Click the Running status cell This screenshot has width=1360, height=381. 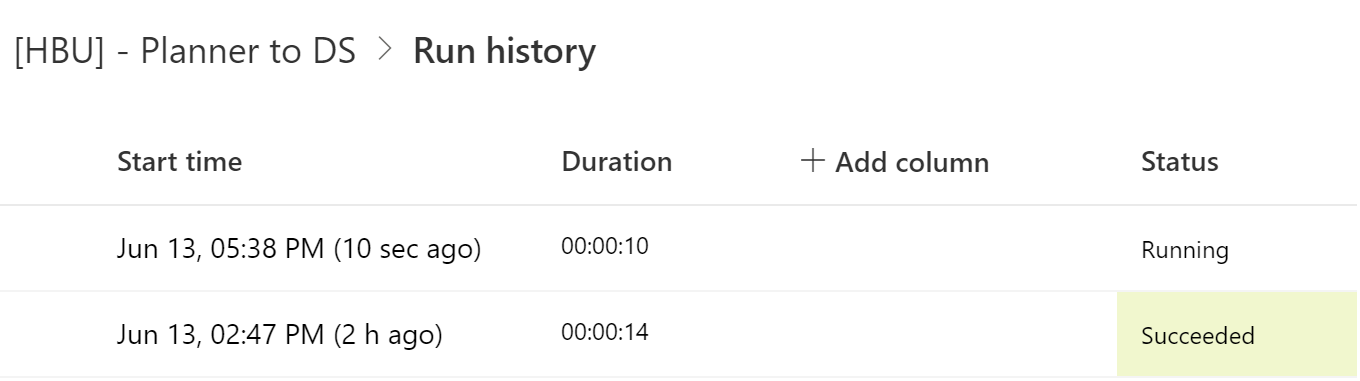pos(1185,250)
